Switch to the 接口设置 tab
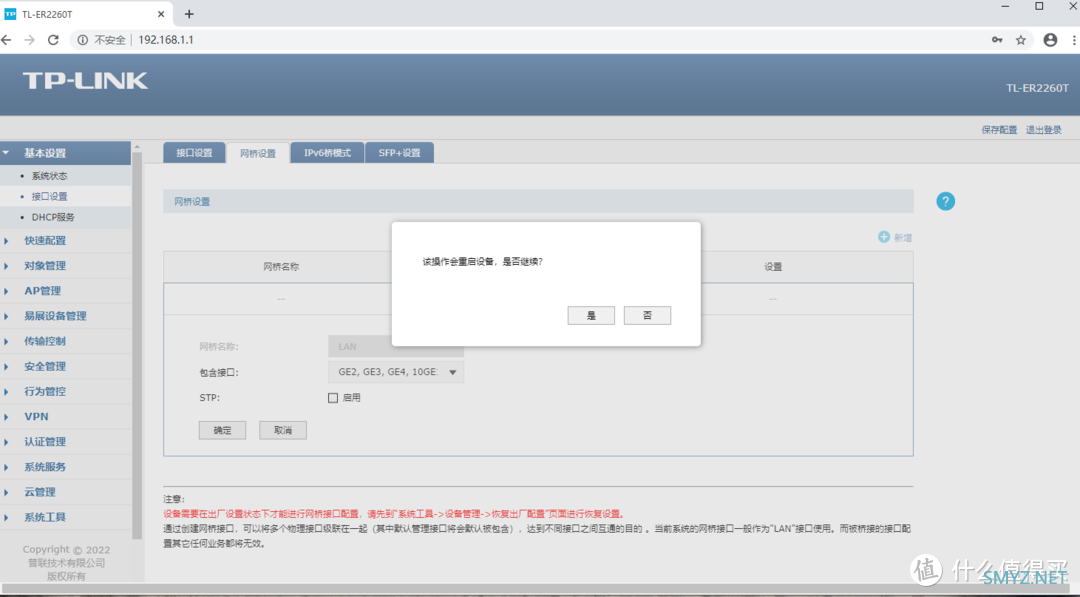The height and width of the screenshot is (597, 1080). click(194, 153)
